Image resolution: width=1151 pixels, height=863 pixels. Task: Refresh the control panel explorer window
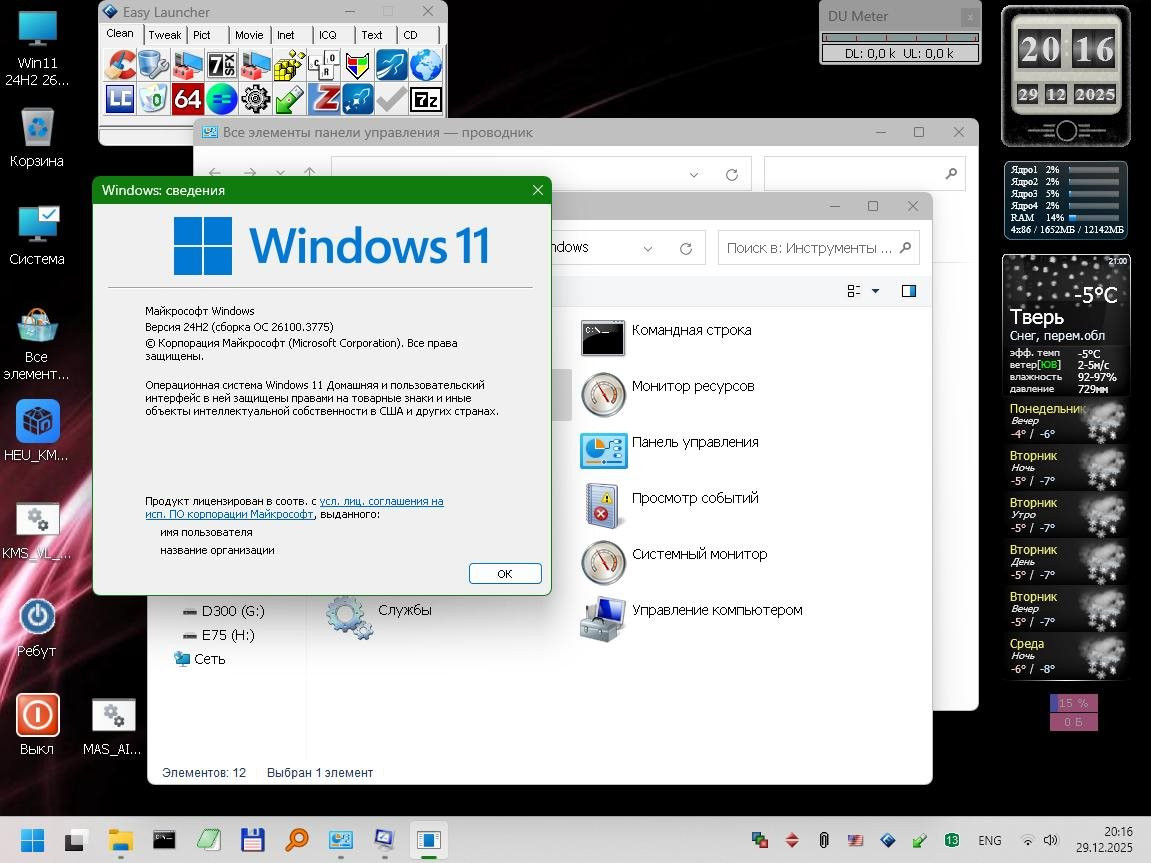pos(732,175)
